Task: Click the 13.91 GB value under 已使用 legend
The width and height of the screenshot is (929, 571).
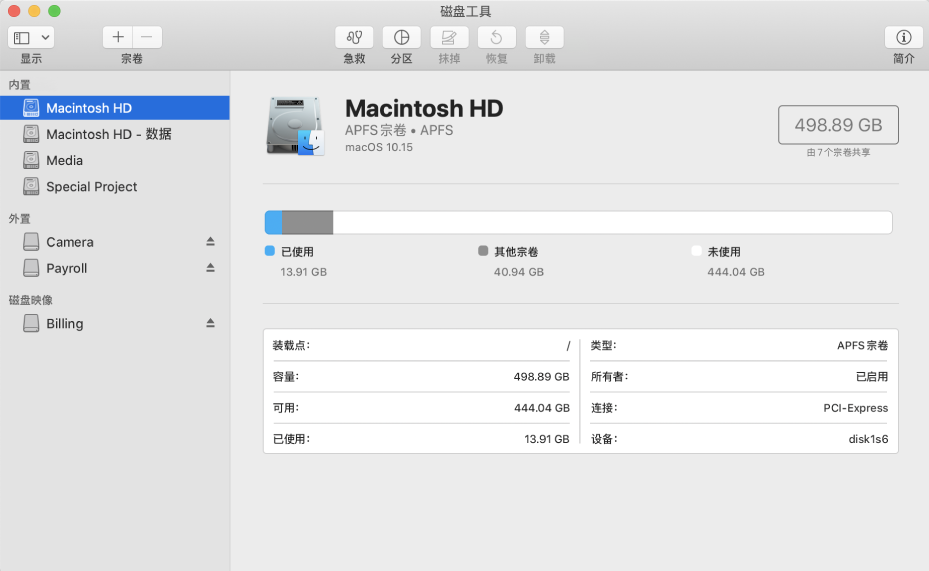Action: pyautogui.click(x=303, y=272)
